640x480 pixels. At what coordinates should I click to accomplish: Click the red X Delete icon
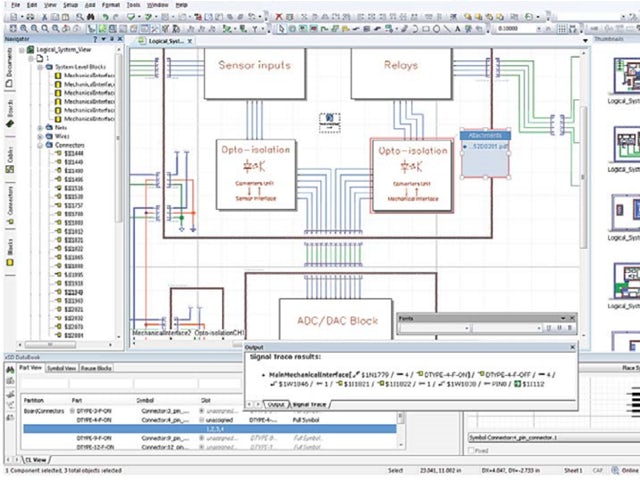pos(278,17)
